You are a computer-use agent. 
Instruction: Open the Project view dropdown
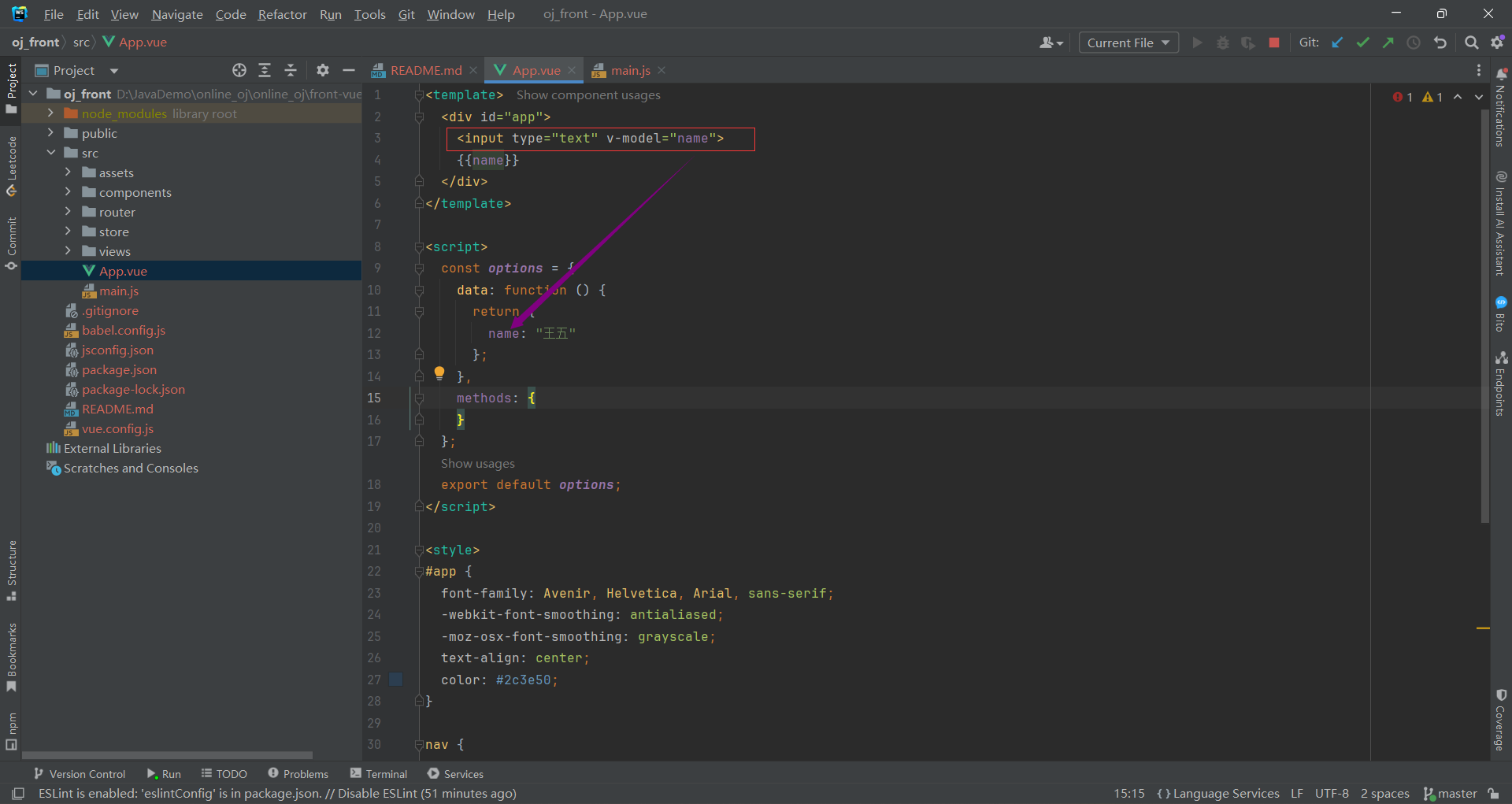(x=77, y=70)
